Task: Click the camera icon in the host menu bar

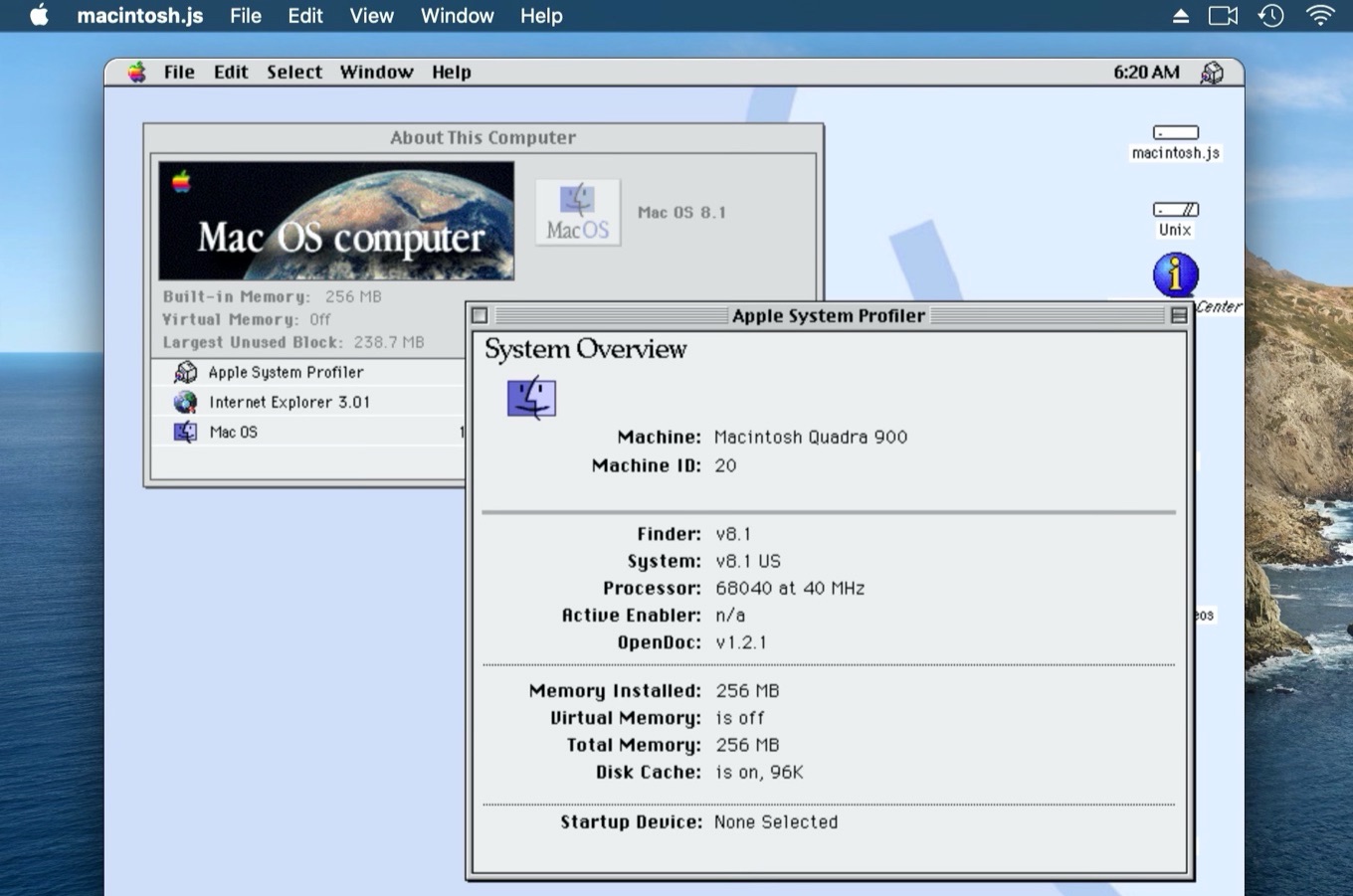Action: (x=1223, y=15)
